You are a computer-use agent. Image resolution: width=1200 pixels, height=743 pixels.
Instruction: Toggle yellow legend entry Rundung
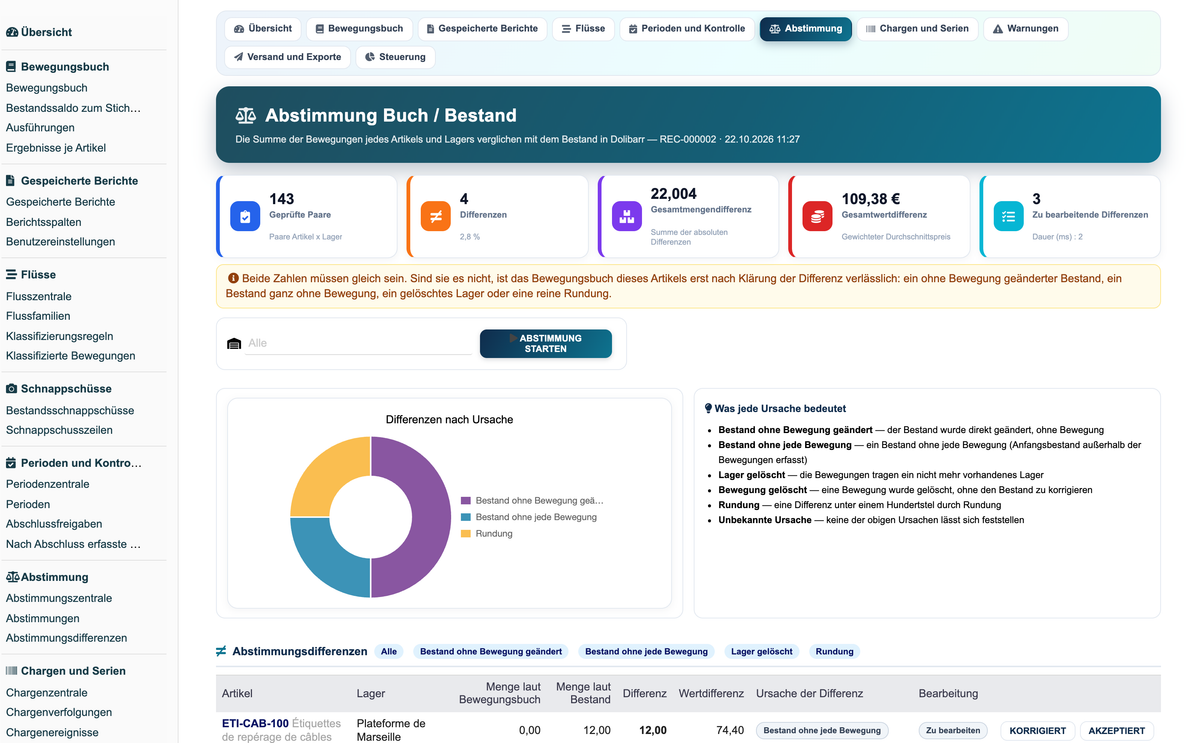point(487,534)
